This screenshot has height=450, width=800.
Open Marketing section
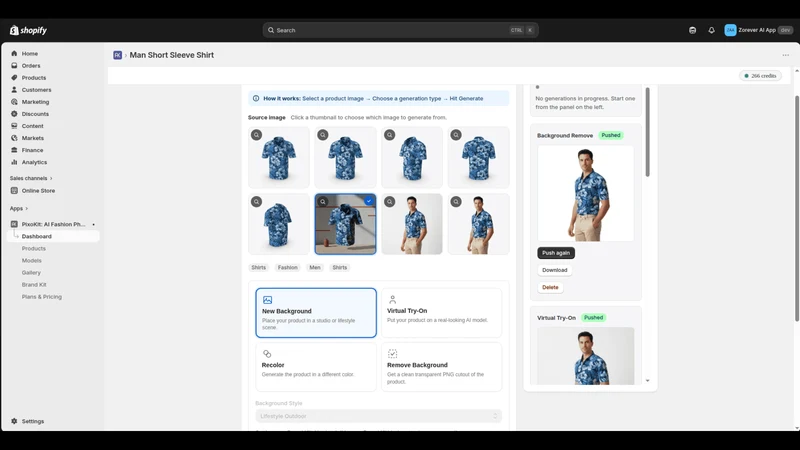point(35,102)
